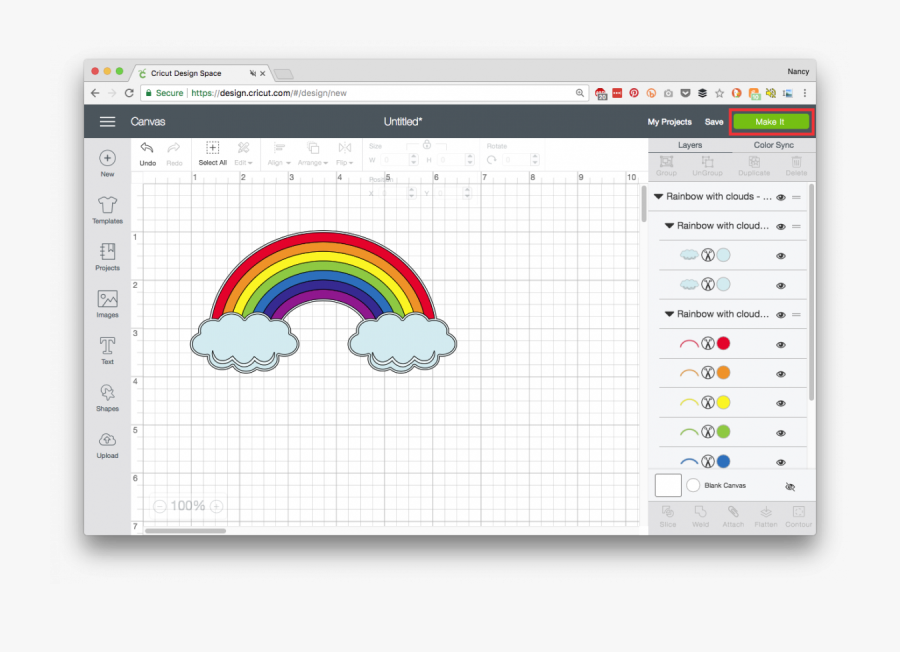
Task: Click the Undo arrow icon
Action: click(147, 149)
